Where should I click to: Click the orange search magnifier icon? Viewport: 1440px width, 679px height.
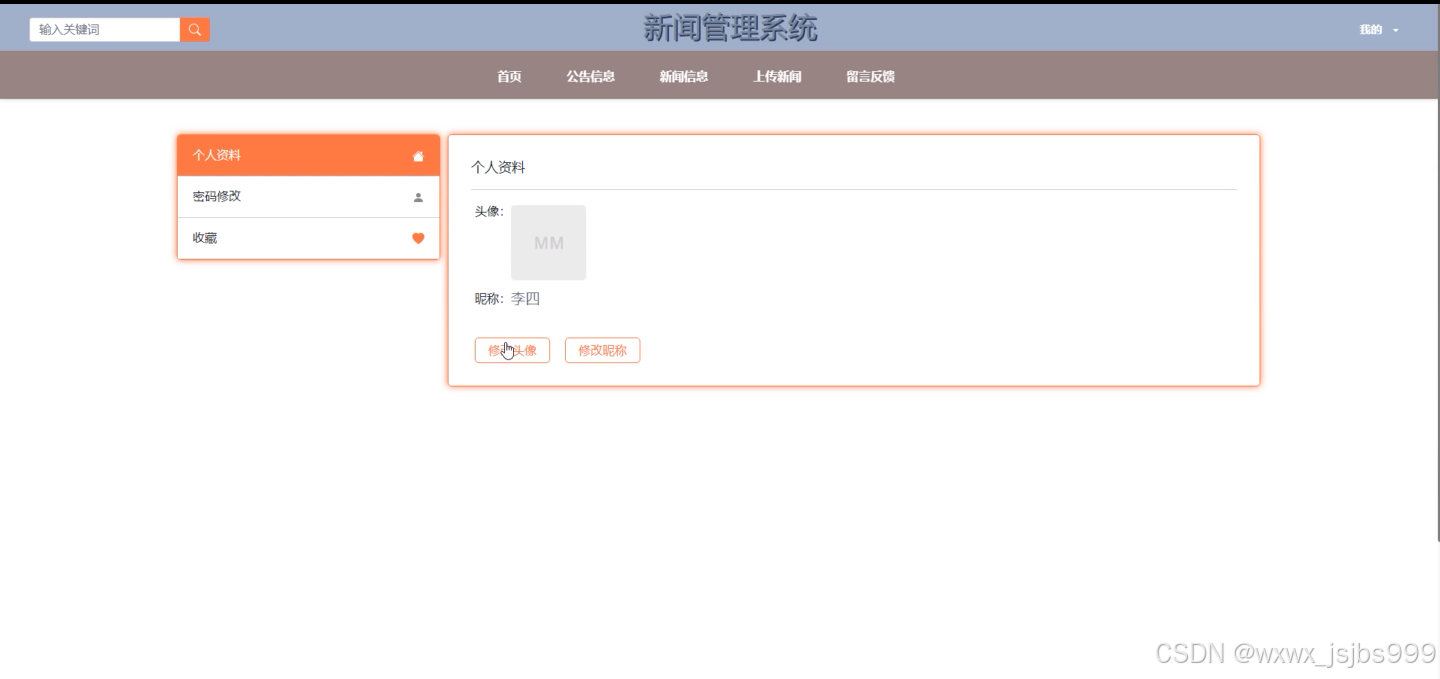click(195, 30)
